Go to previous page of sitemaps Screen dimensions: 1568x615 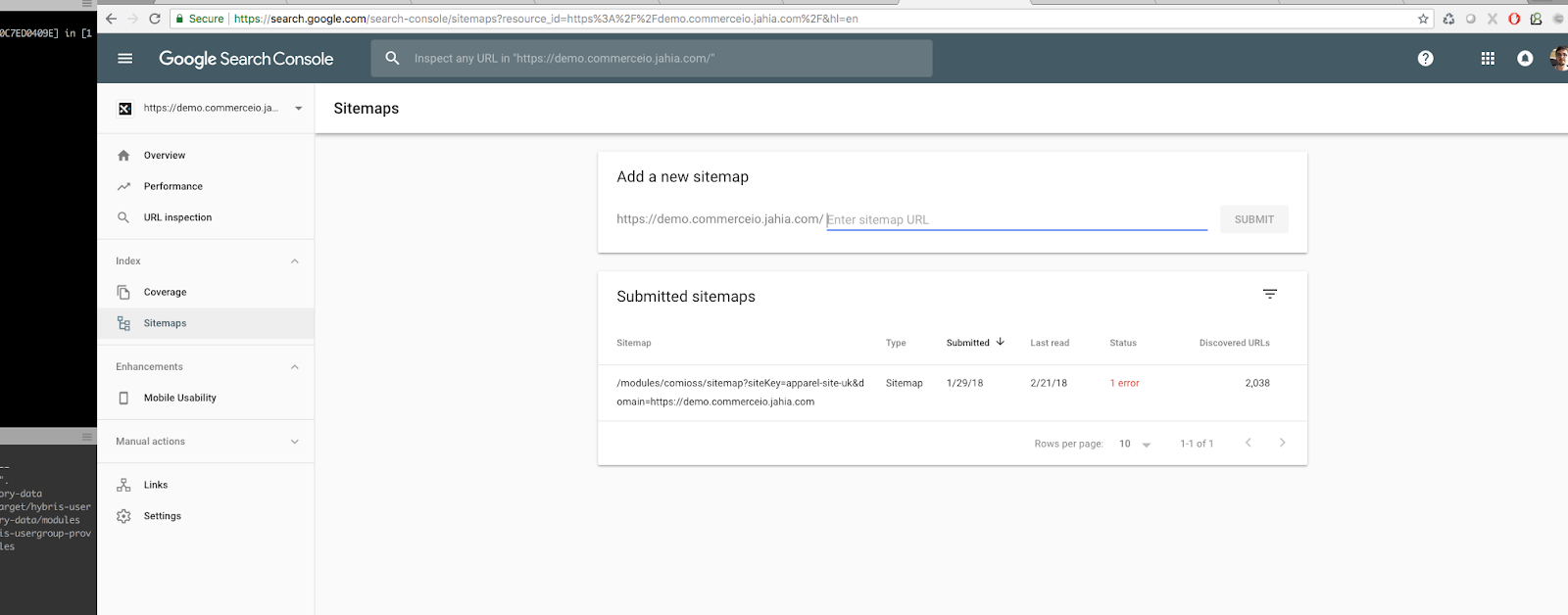tap(1249, 443)
